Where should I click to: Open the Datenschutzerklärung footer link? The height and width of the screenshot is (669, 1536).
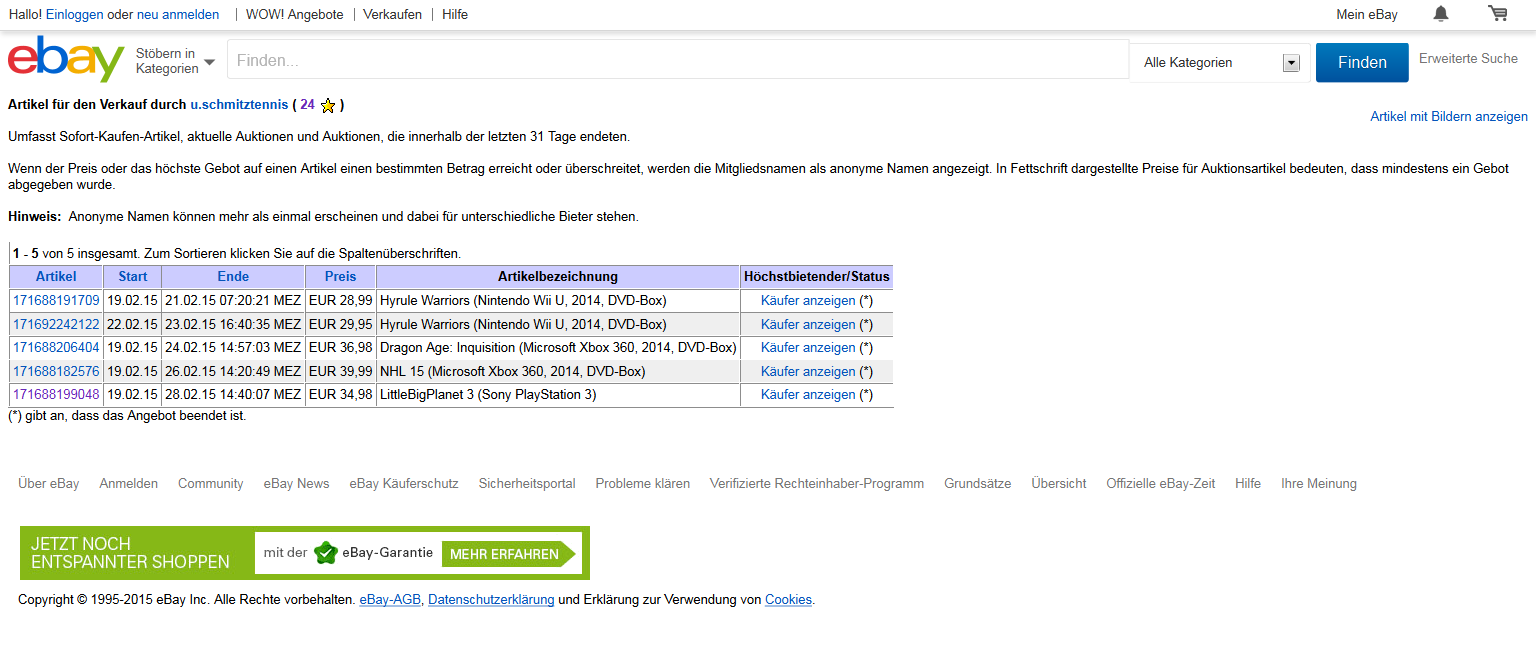point(490,600)
